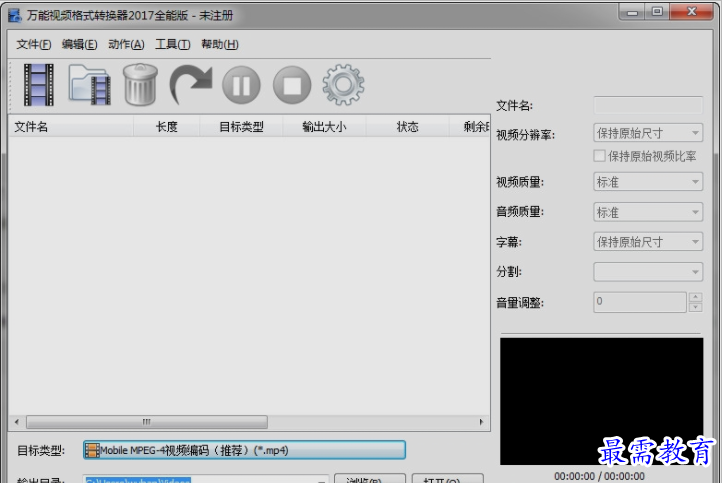
Task: Click the add video folder icon
Action: pyautogui.click(x=90, y=85)
